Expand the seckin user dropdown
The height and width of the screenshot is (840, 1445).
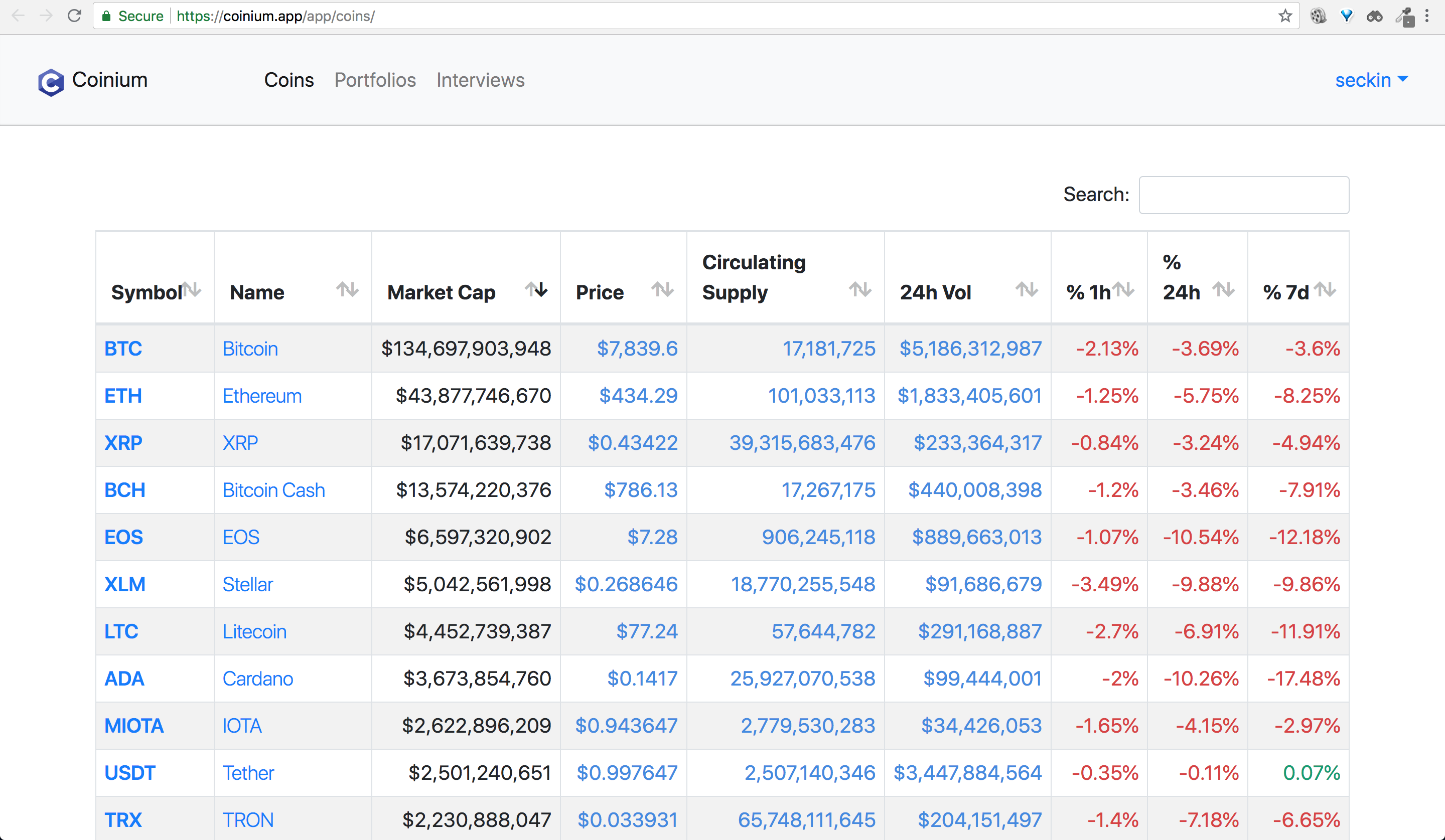(1371, 80)
